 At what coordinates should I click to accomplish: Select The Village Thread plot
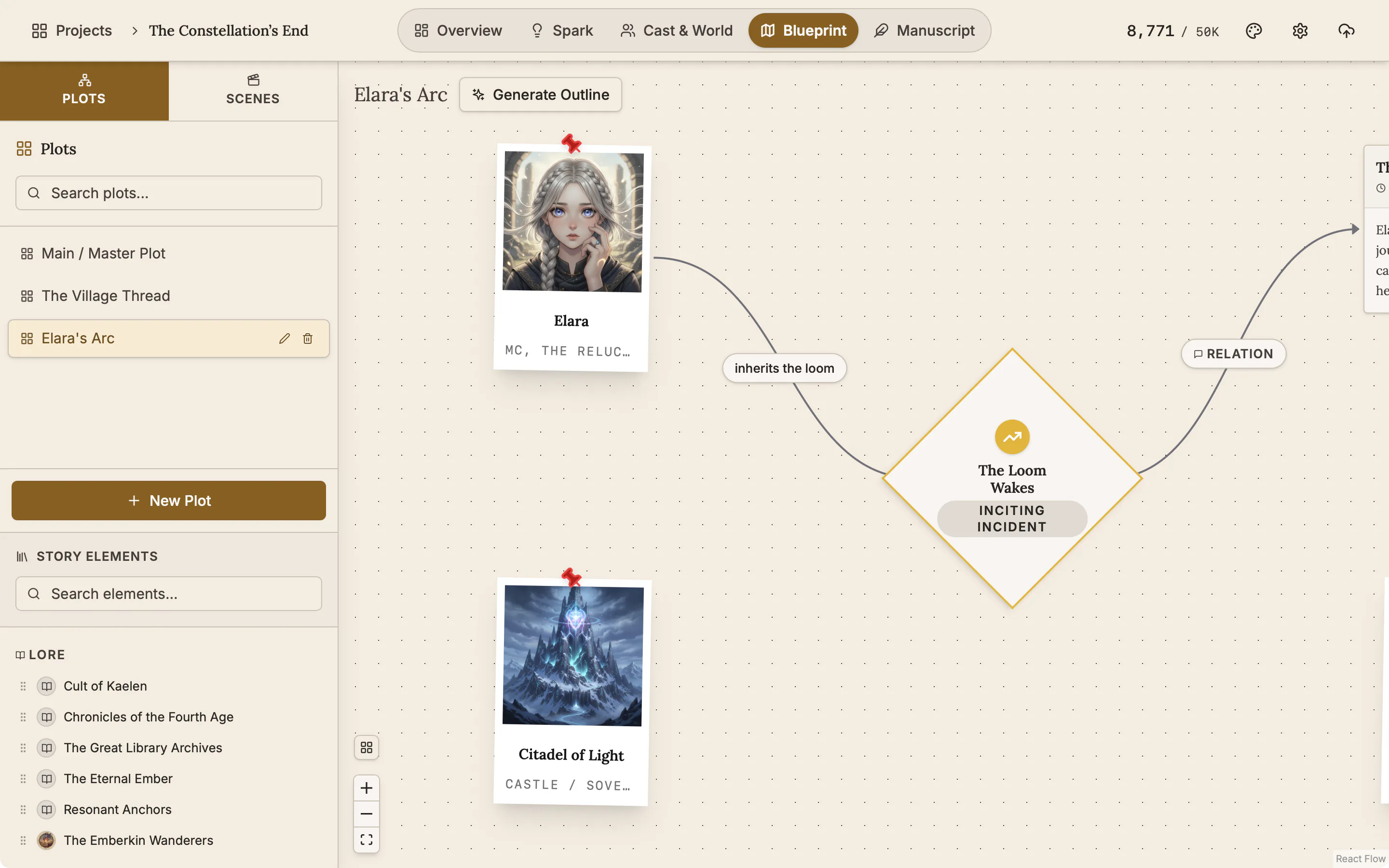click(x=169, y=296)
